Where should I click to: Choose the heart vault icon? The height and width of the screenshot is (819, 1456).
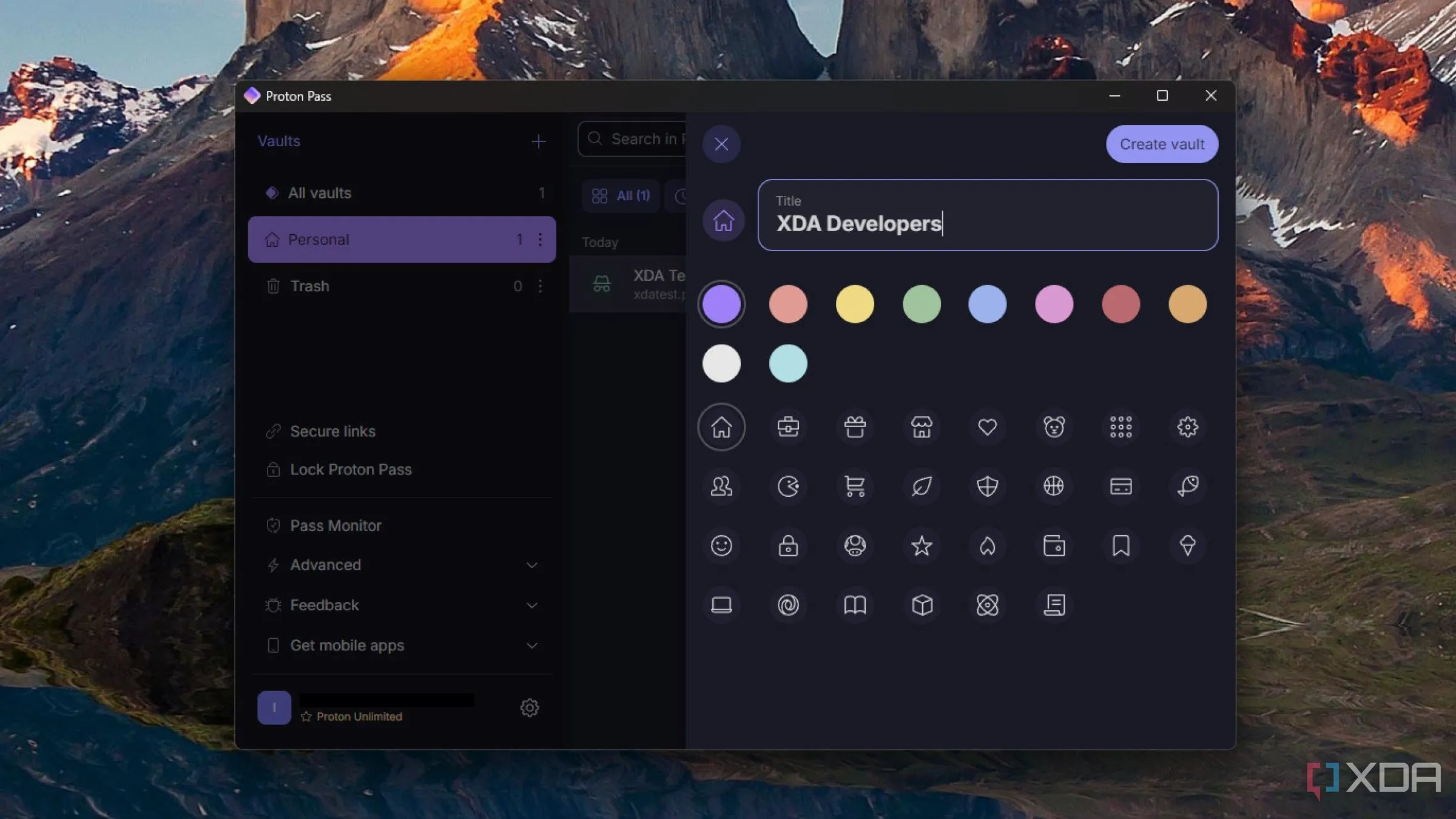pos(988,427)
